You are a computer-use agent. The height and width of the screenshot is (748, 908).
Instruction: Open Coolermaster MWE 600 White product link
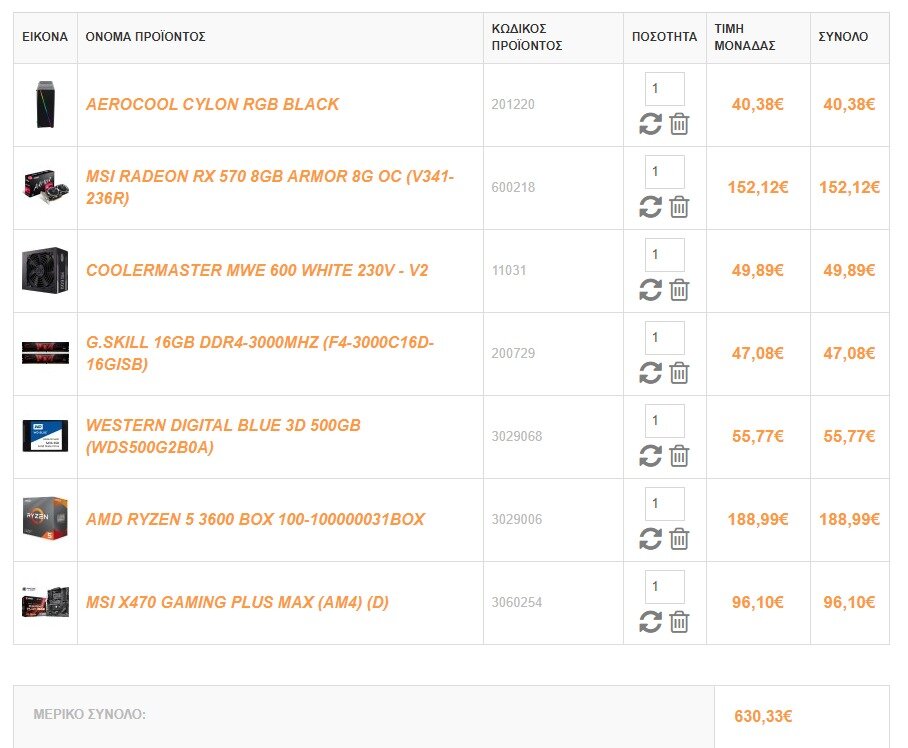point(257,270)
